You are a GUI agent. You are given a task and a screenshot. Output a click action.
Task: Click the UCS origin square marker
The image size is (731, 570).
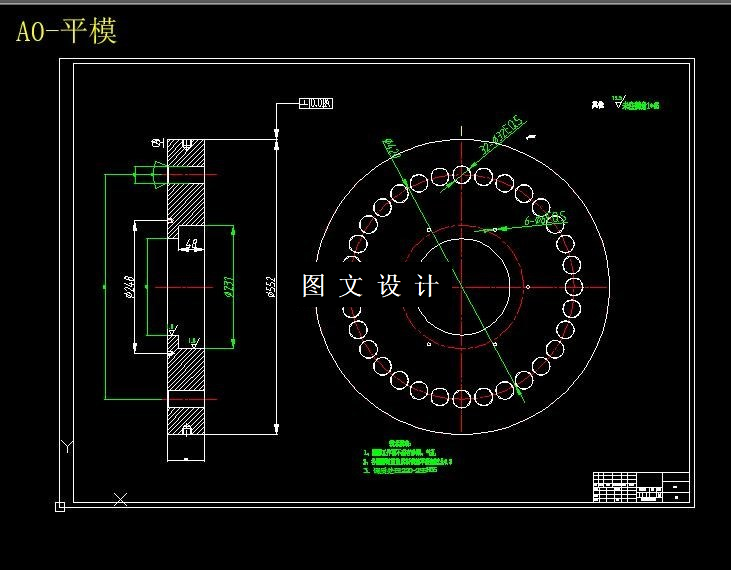tap(60, 507)
